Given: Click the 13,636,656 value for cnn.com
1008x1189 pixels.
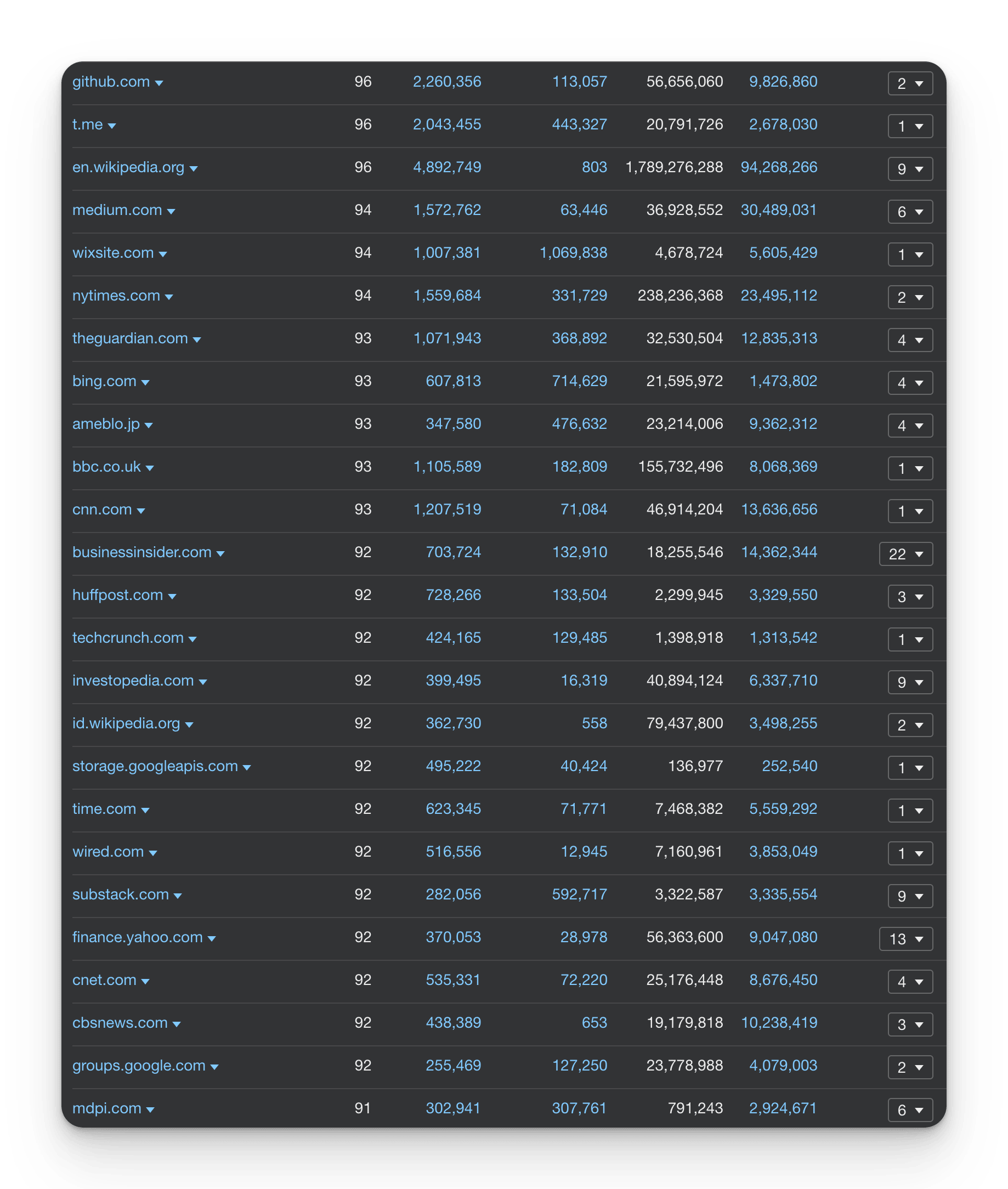Looking at the screenshot, I should (779, 509).
